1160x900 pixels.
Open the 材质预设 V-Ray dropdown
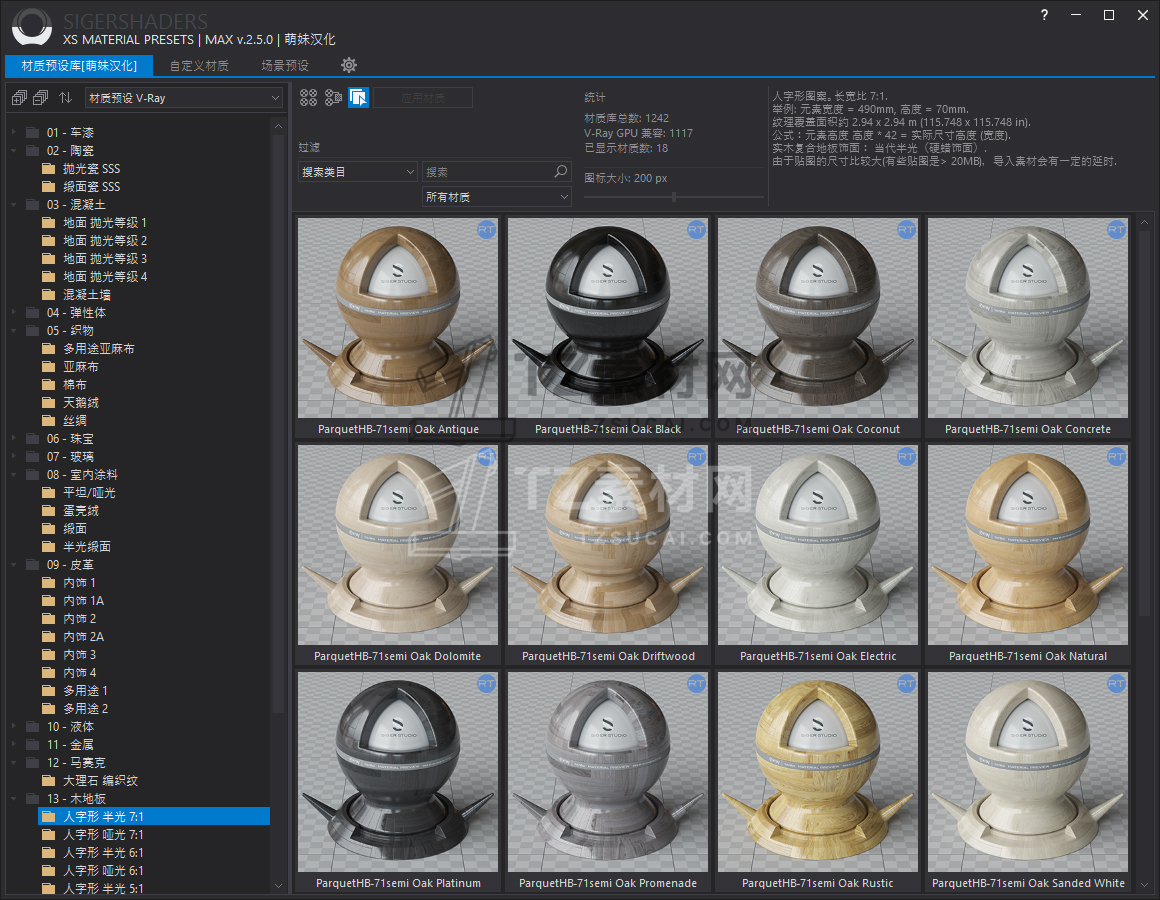point(183,98)
